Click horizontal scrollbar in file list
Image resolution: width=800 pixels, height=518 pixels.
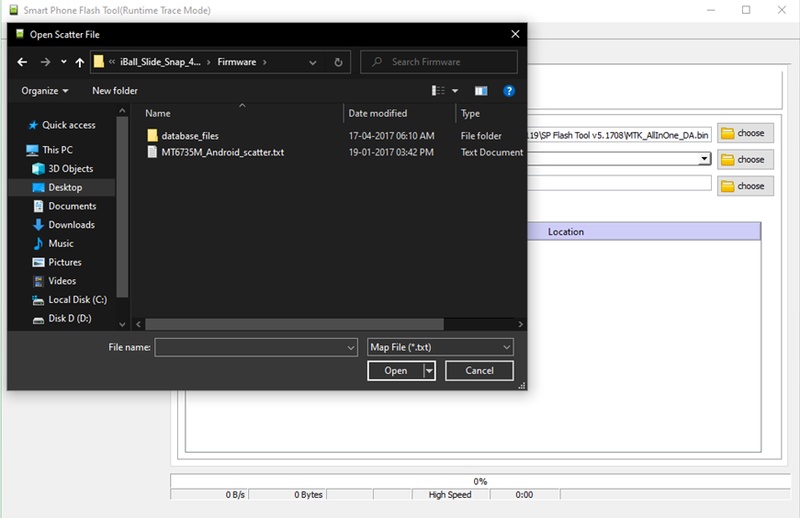click(294, 325)
